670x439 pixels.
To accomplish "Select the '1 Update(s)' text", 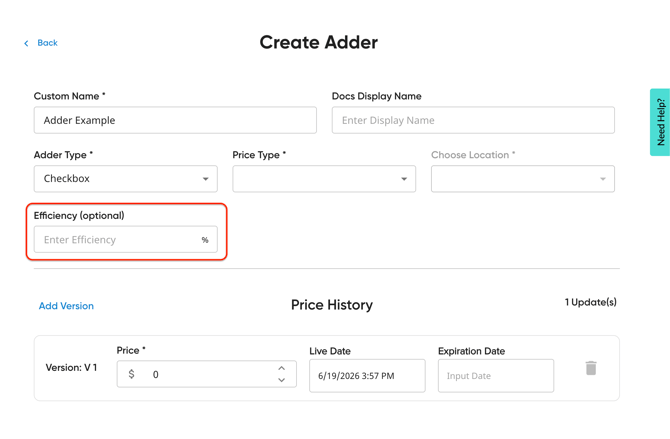I will pyautogui.click(x=591, y=302).
